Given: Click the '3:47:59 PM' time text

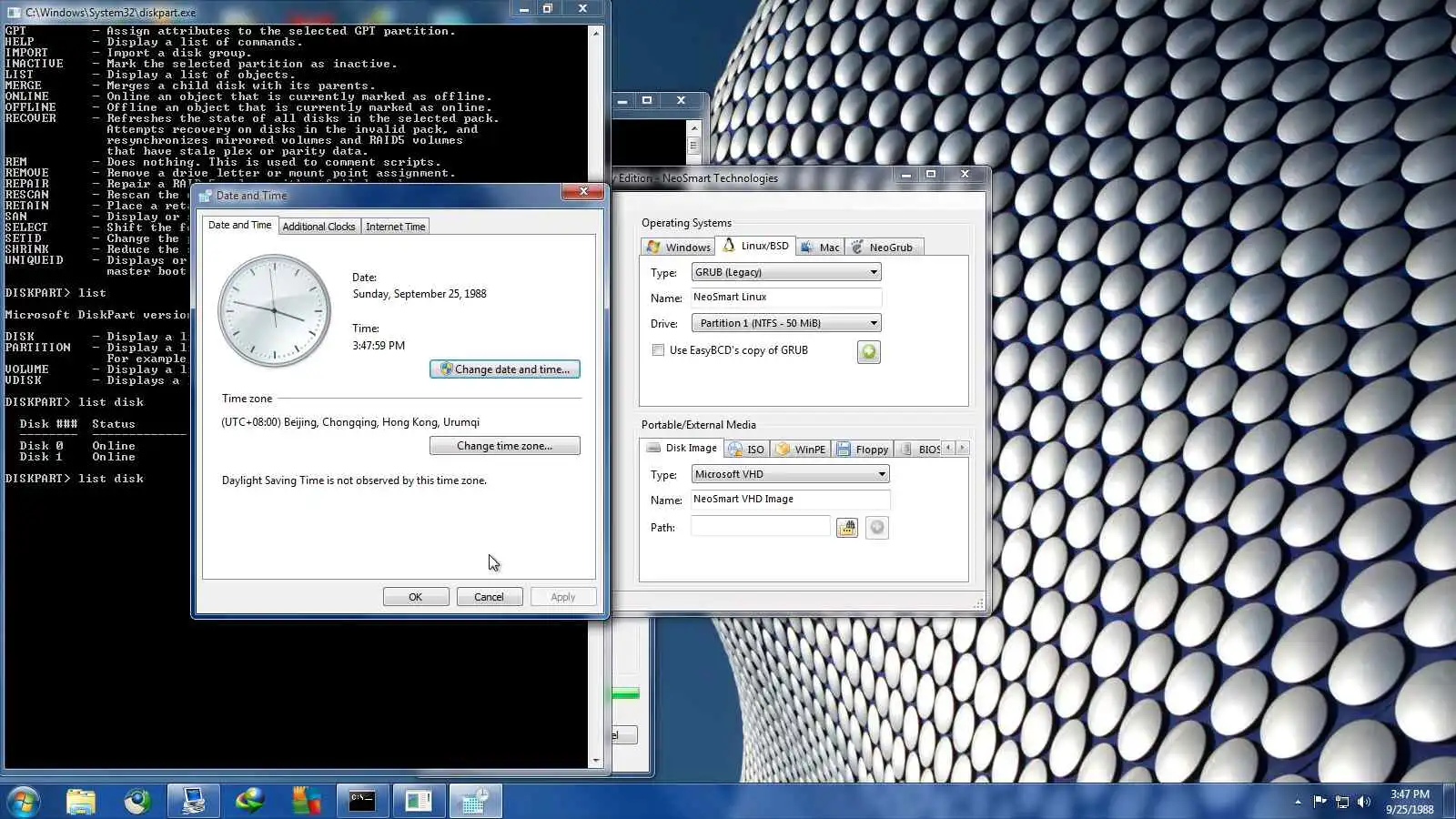Looking at the screenshot, I should point(379,346).
